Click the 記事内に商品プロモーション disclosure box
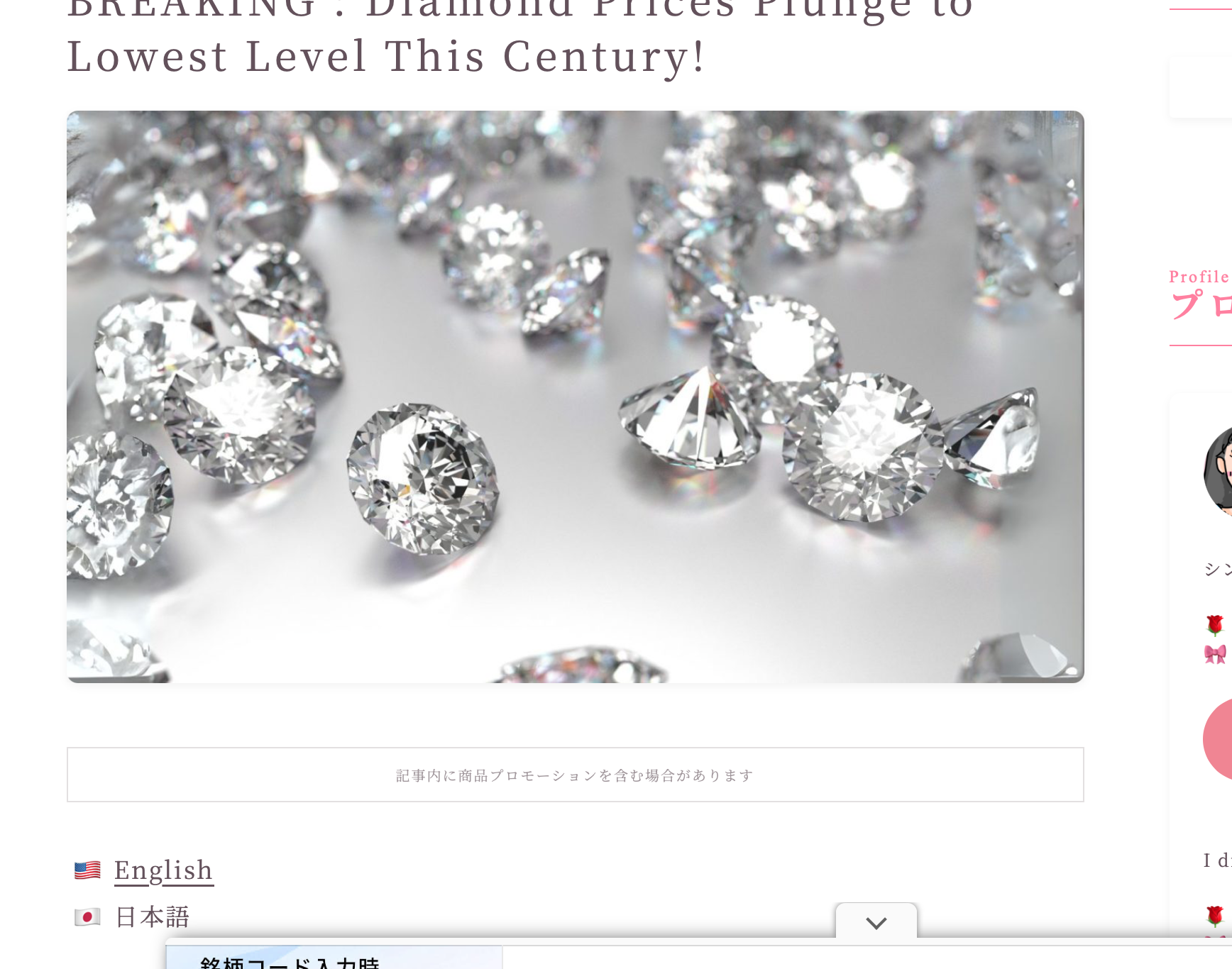The height and width of the screenshot is (969, 1232). [575, 775]
